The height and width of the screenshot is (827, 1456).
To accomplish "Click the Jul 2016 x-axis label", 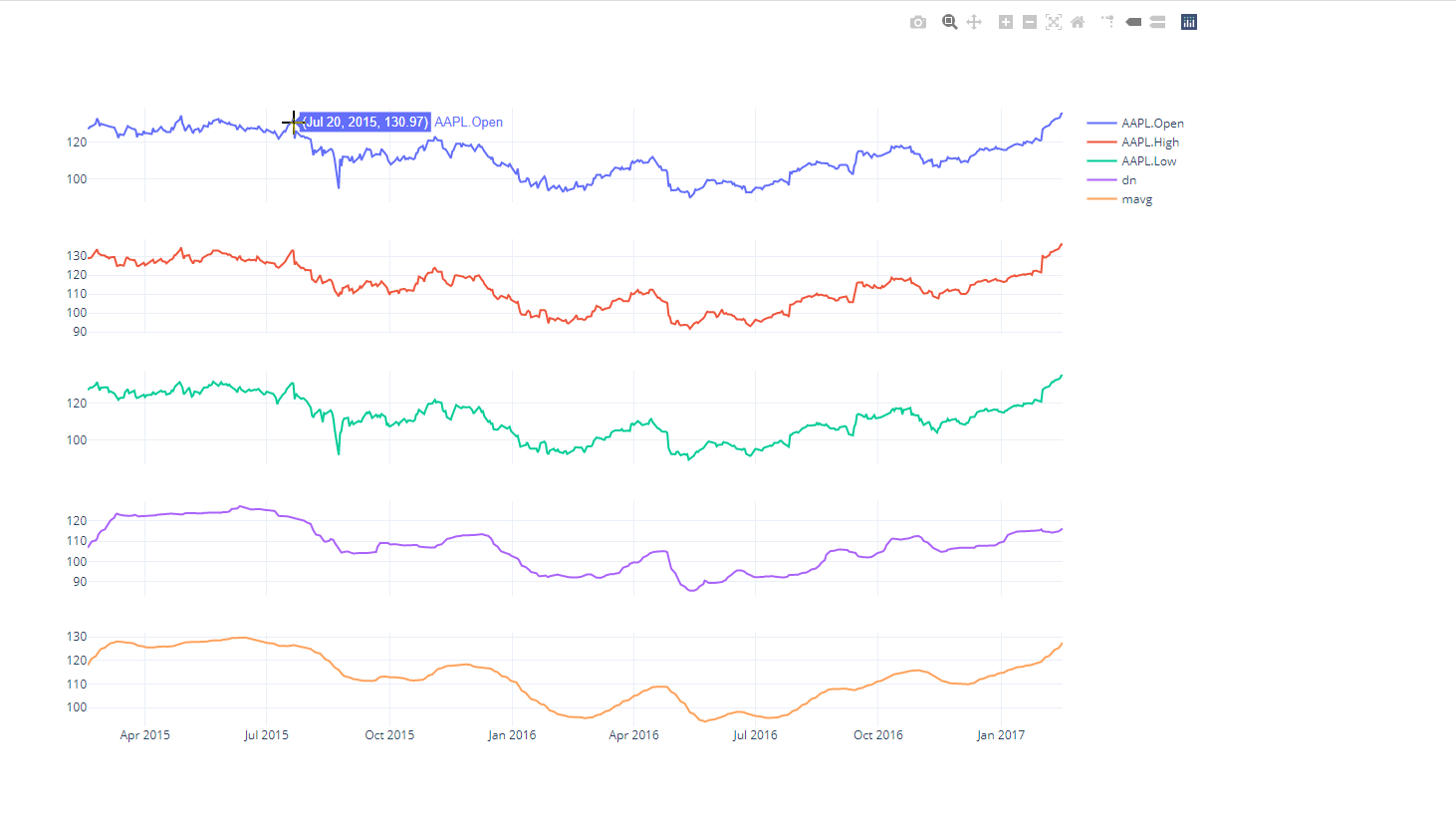I will pyautogui.click(x=755, y=735).
